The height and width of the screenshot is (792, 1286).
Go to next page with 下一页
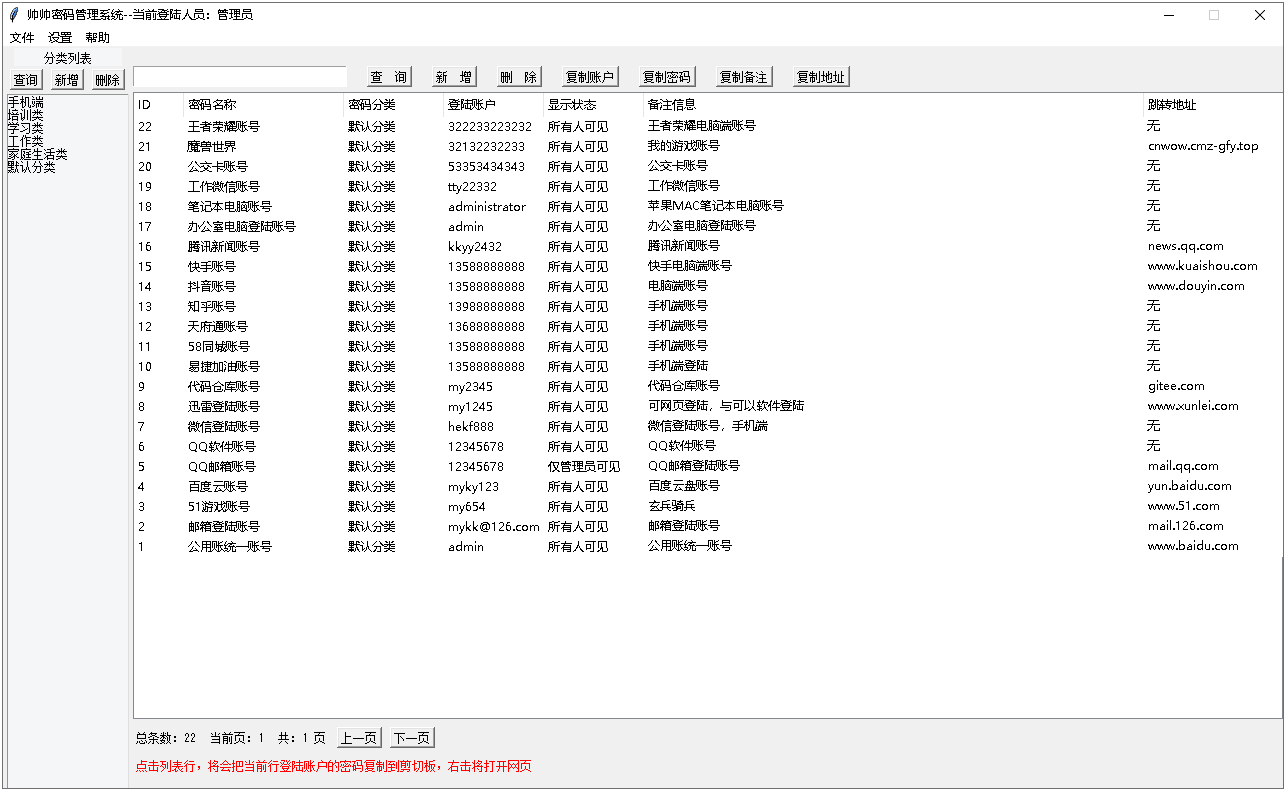click(412, 738)
